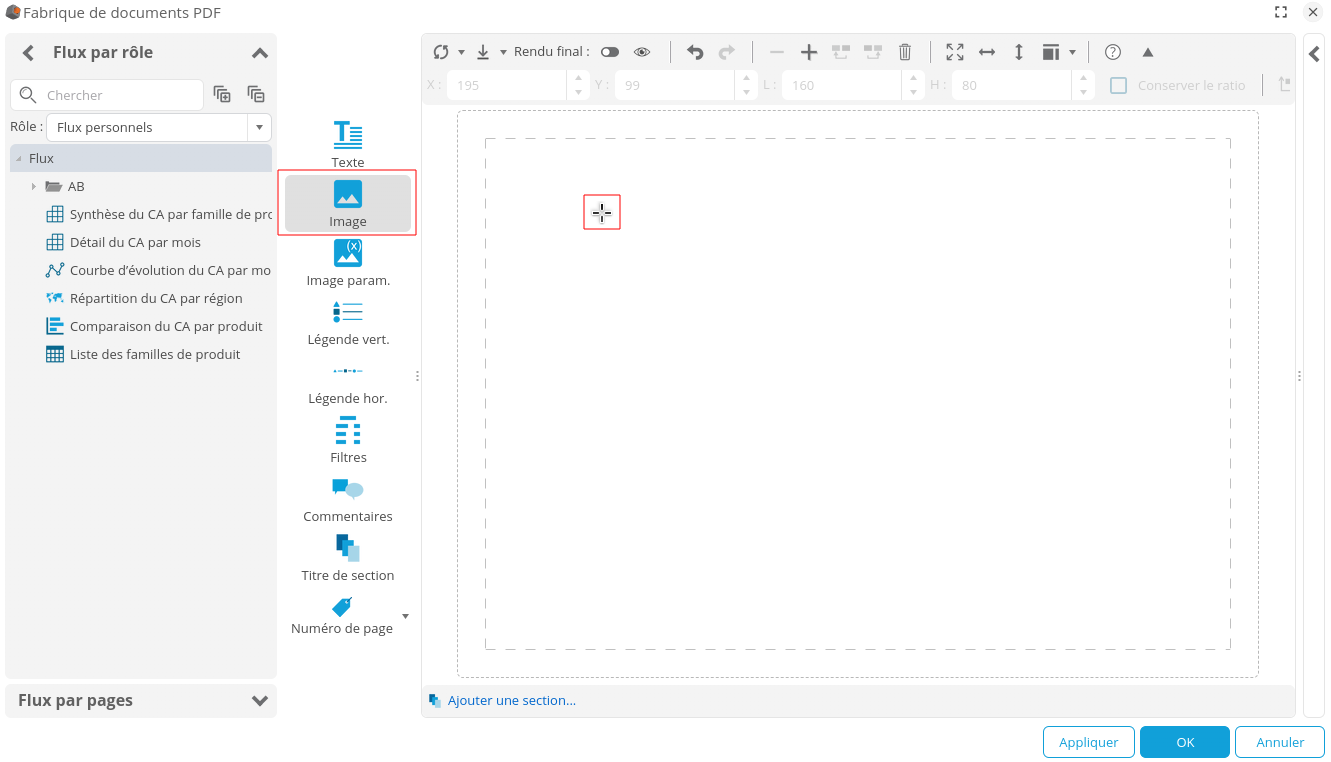The width and height of the screenshot is (1331, 762).
Task: Click the trash delete icon
Action: (x=905, y=52)
